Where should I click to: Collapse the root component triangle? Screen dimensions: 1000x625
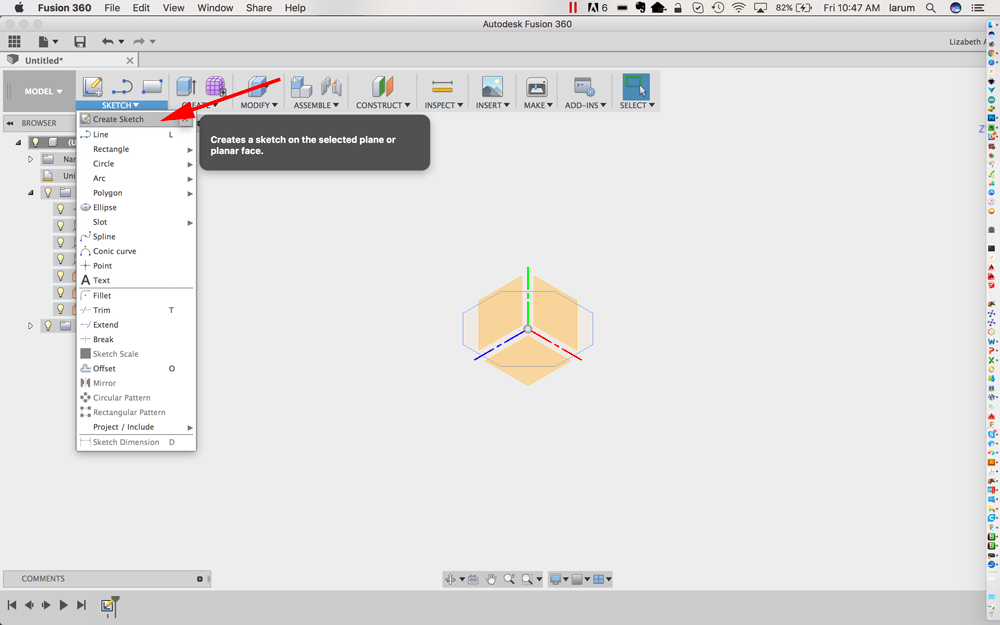pyautogui.click(x=18, y=142)
